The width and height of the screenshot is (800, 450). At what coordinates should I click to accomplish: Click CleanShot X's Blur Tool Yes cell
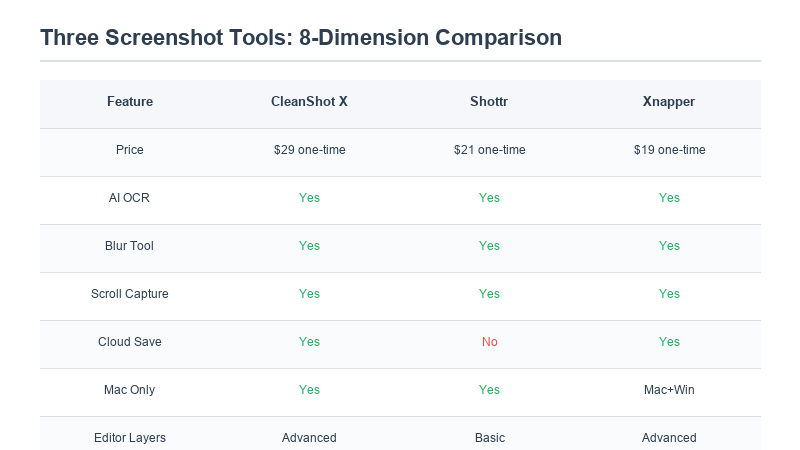[x=309, y=245]
